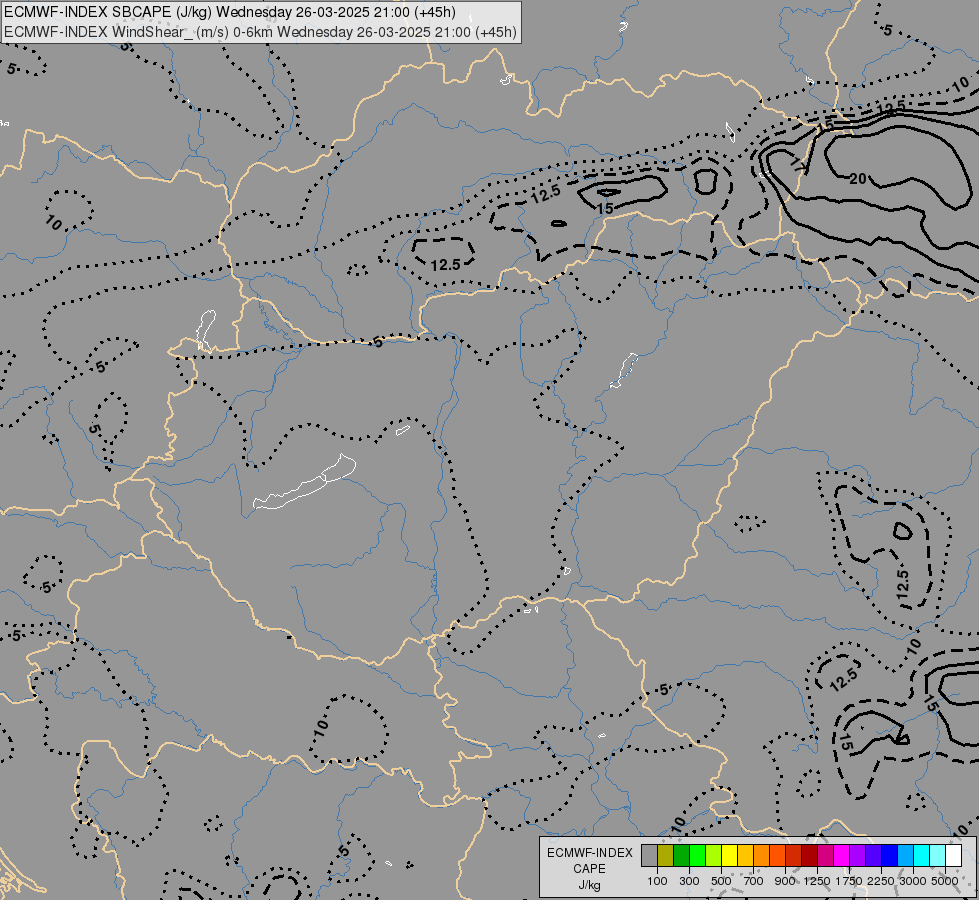Select the orange-red swatch left of 900 tick

778,856
